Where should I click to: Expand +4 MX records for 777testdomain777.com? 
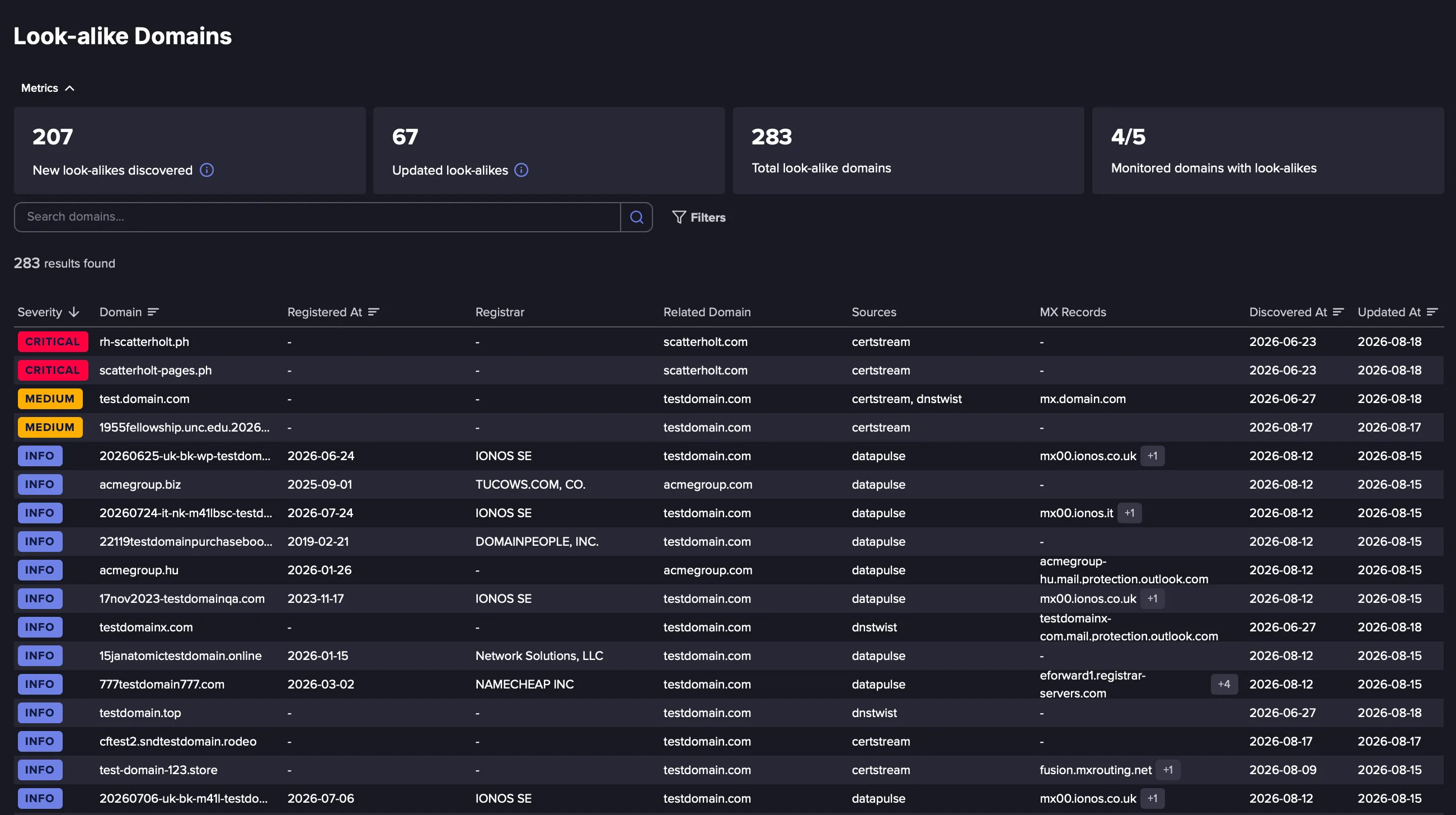click(1224, 685)
